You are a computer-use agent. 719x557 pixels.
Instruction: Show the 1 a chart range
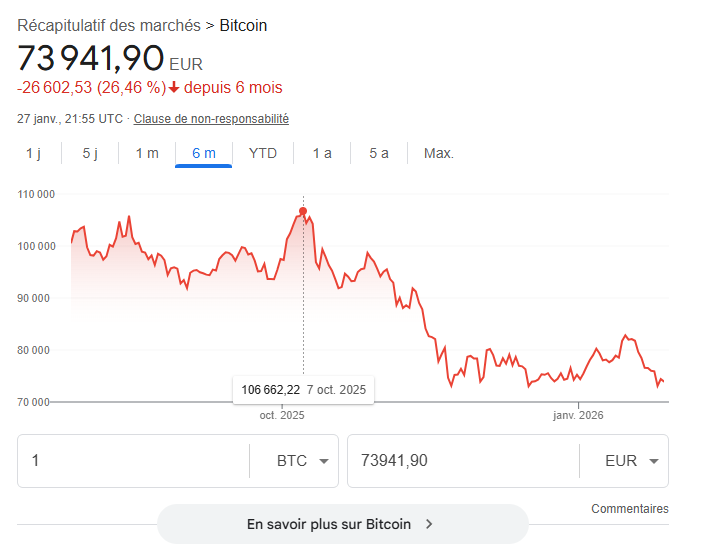click(322, 153)
